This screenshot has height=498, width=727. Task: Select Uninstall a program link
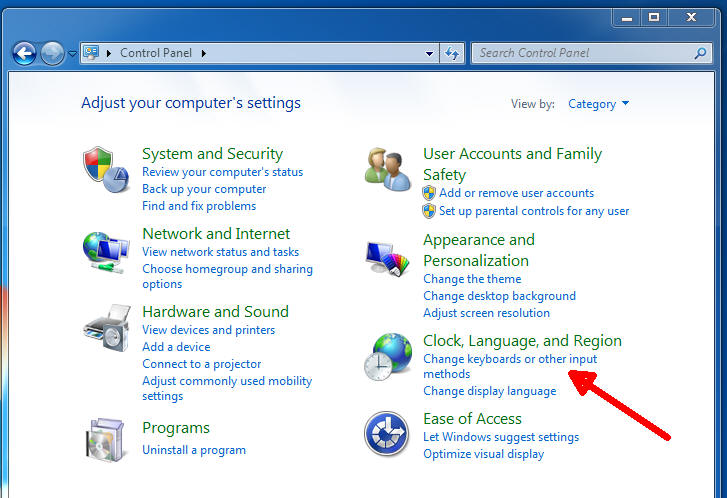pyautogui.click(x=193, y=450)
